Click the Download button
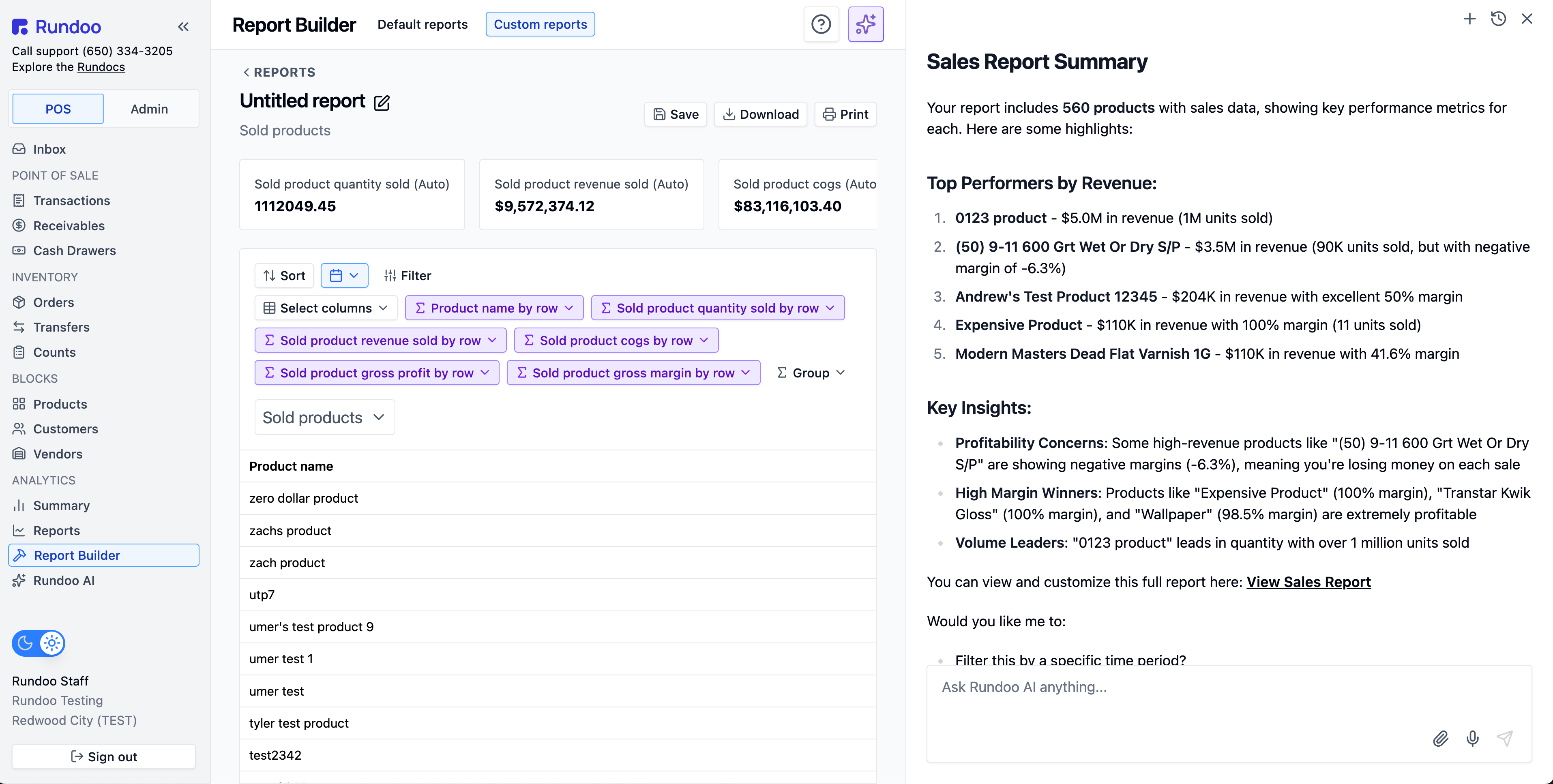This screenshot has height=784, width=1553. tap(760, 114)
